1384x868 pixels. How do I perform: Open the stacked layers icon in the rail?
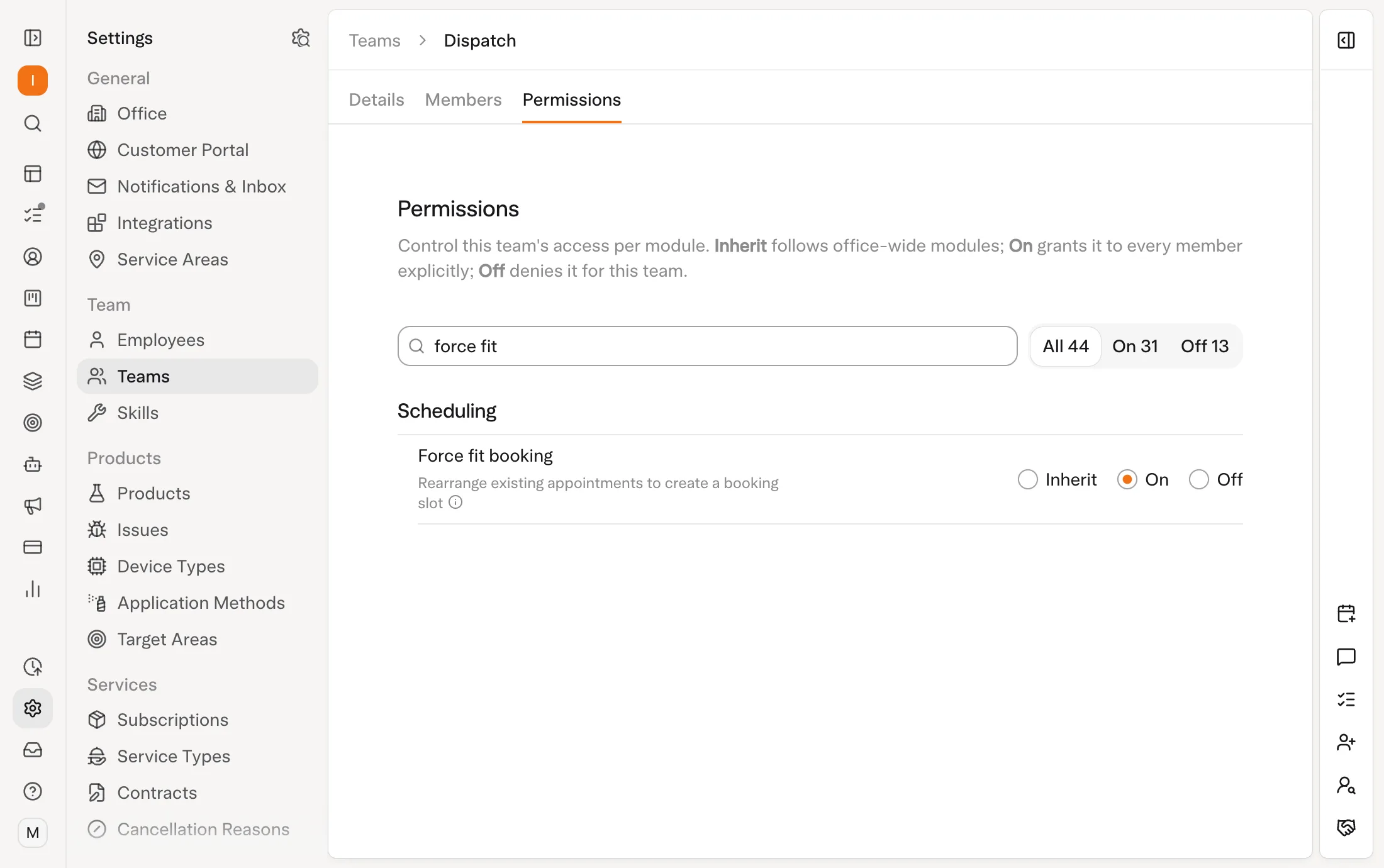tap(33, 381)
